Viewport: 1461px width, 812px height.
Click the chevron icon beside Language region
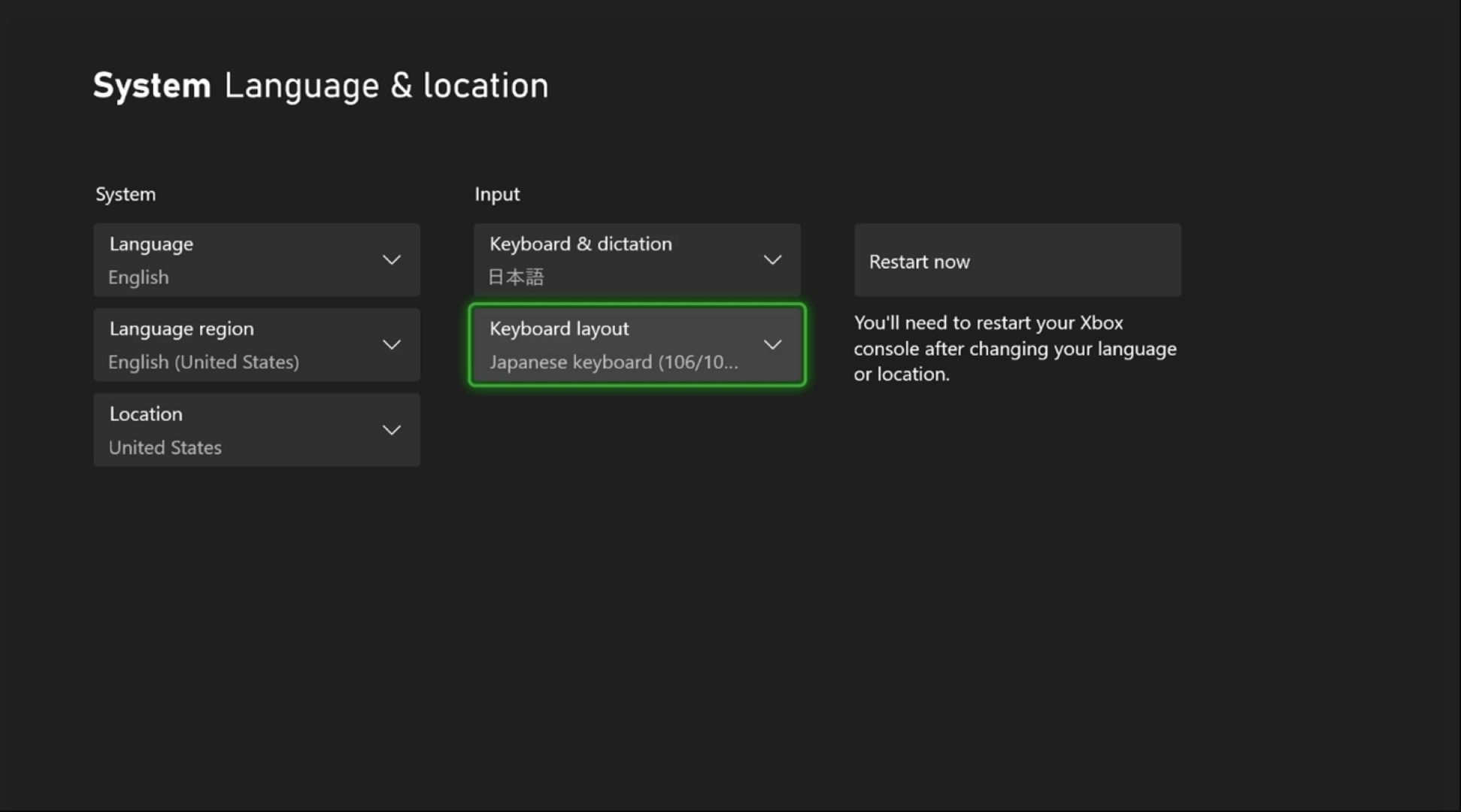point(391,345)
